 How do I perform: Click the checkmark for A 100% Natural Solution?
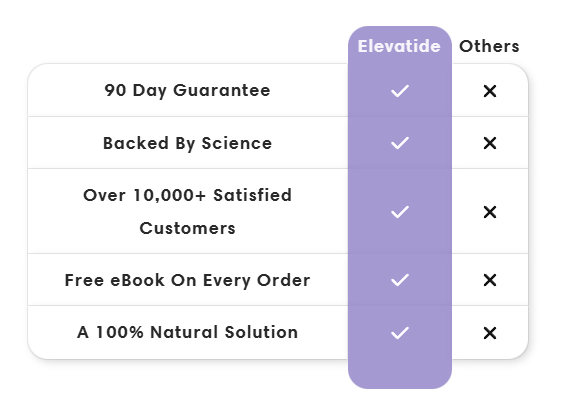[x=400, y=333]
